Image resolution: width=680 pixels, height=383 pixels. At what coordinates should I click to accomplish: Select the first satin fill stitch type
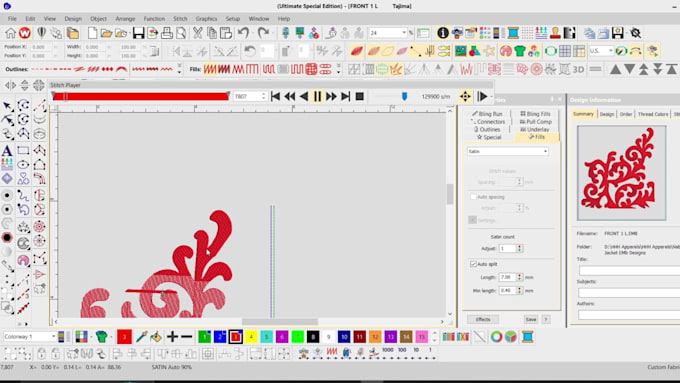209,69
